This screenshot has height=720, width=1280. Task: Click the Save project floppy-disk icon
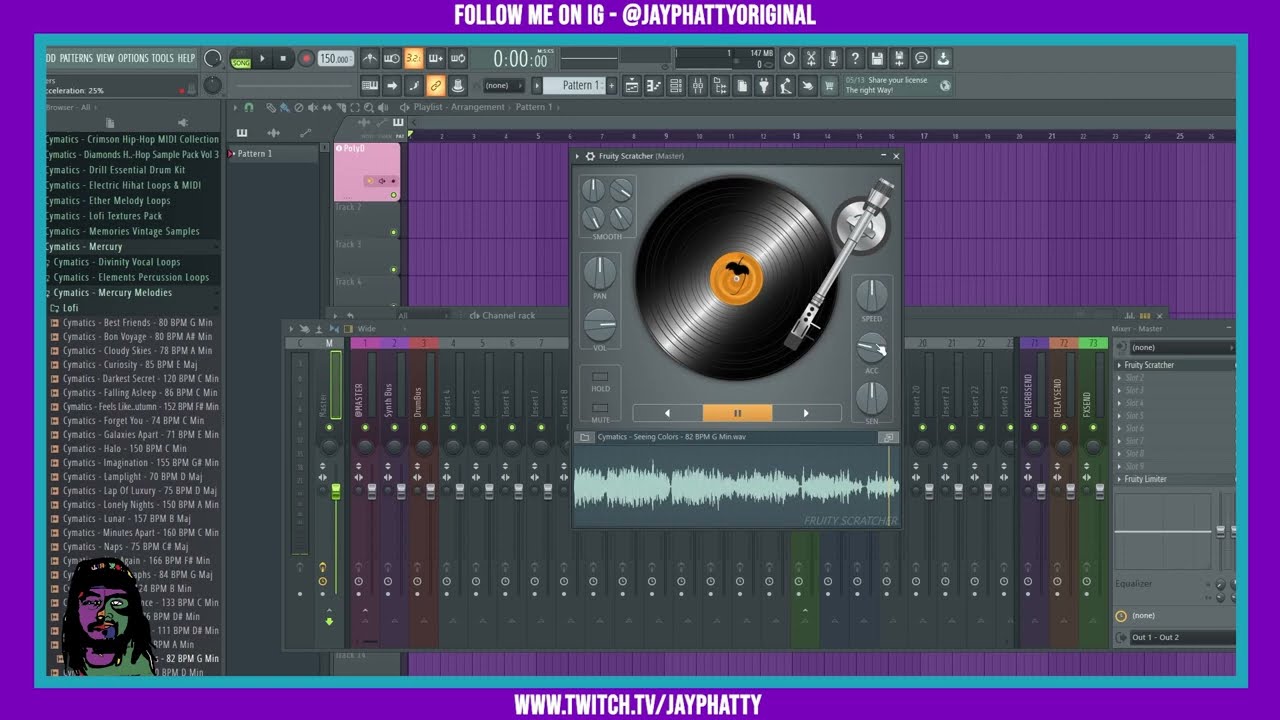877,59
